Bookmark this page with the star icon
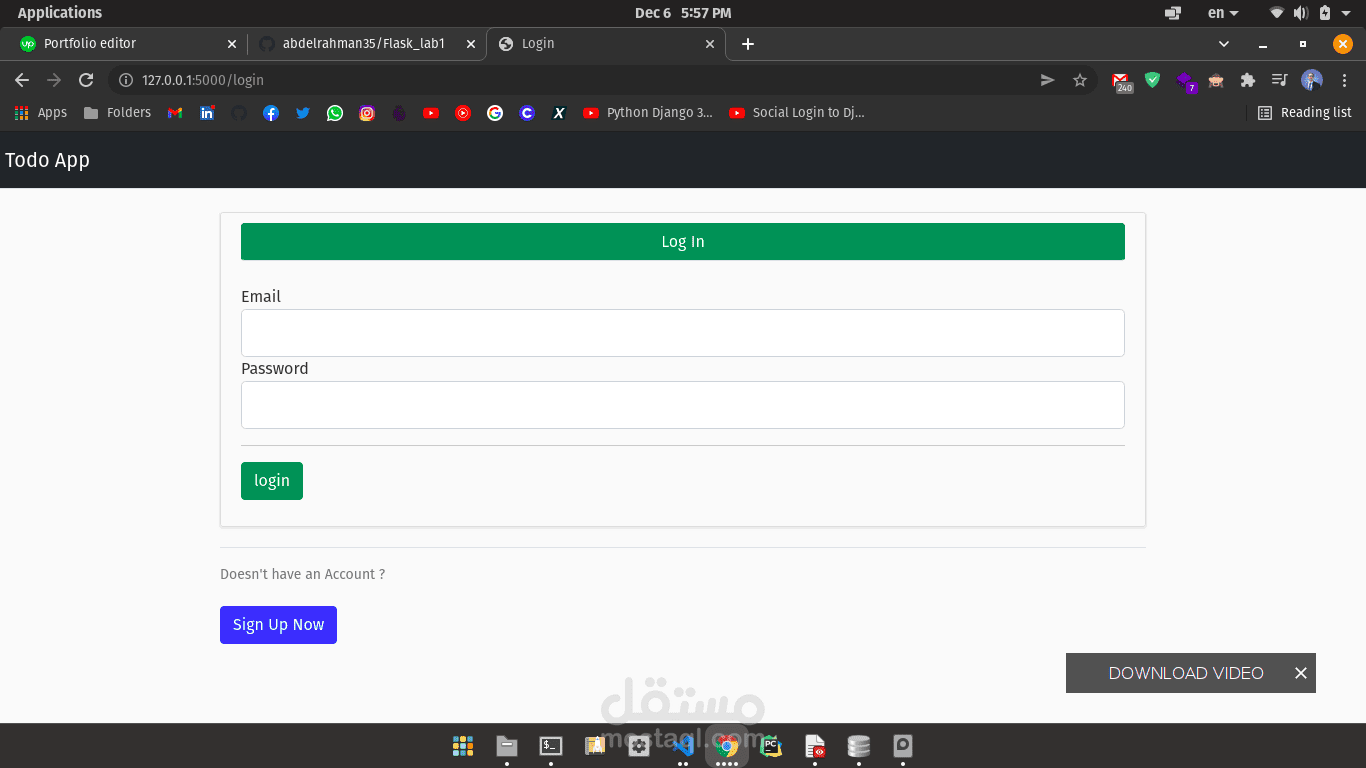This screenshot has width=1366, height=768. coord(1080,80)
